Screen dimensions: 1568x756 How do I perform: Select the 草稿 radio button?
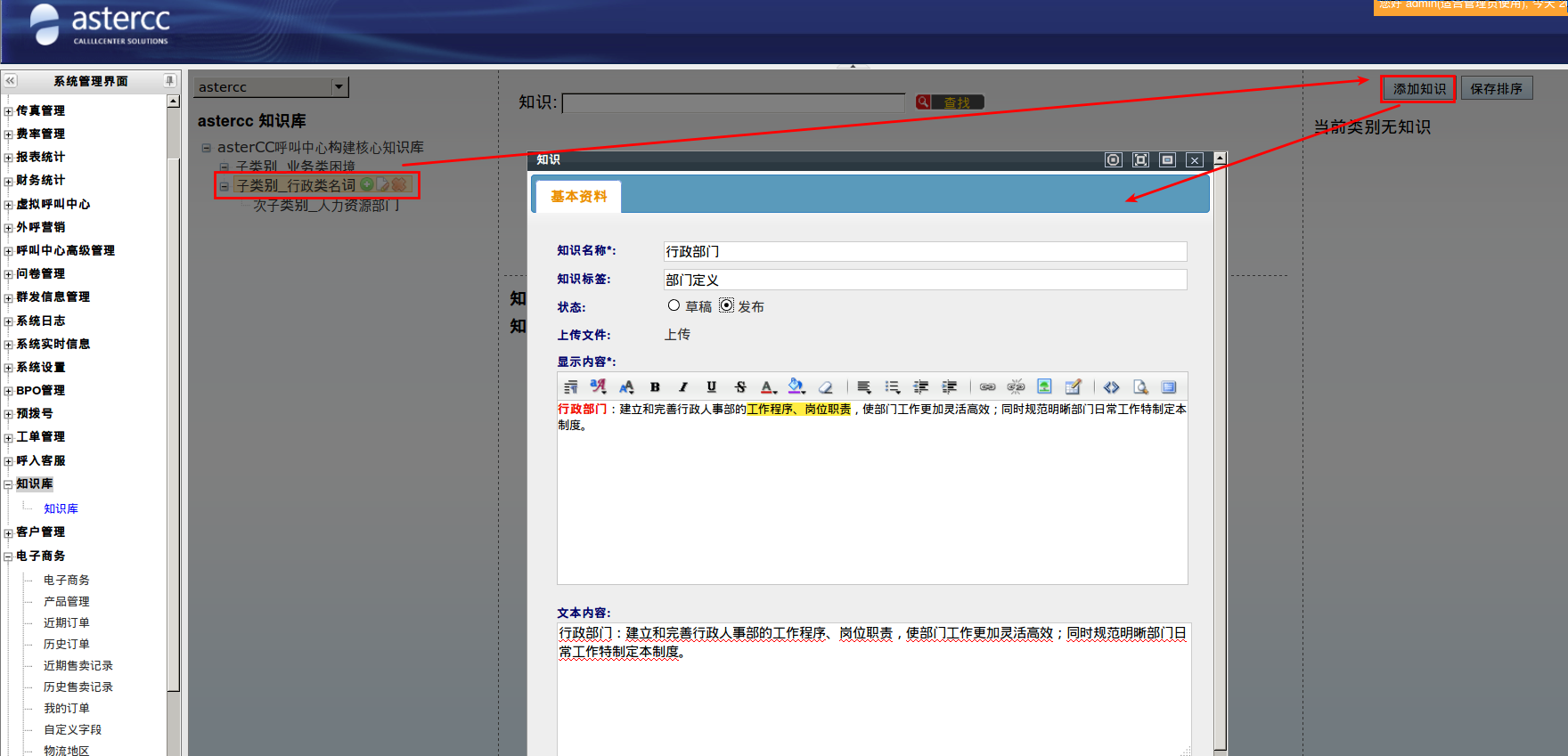(x=674, y=305)
